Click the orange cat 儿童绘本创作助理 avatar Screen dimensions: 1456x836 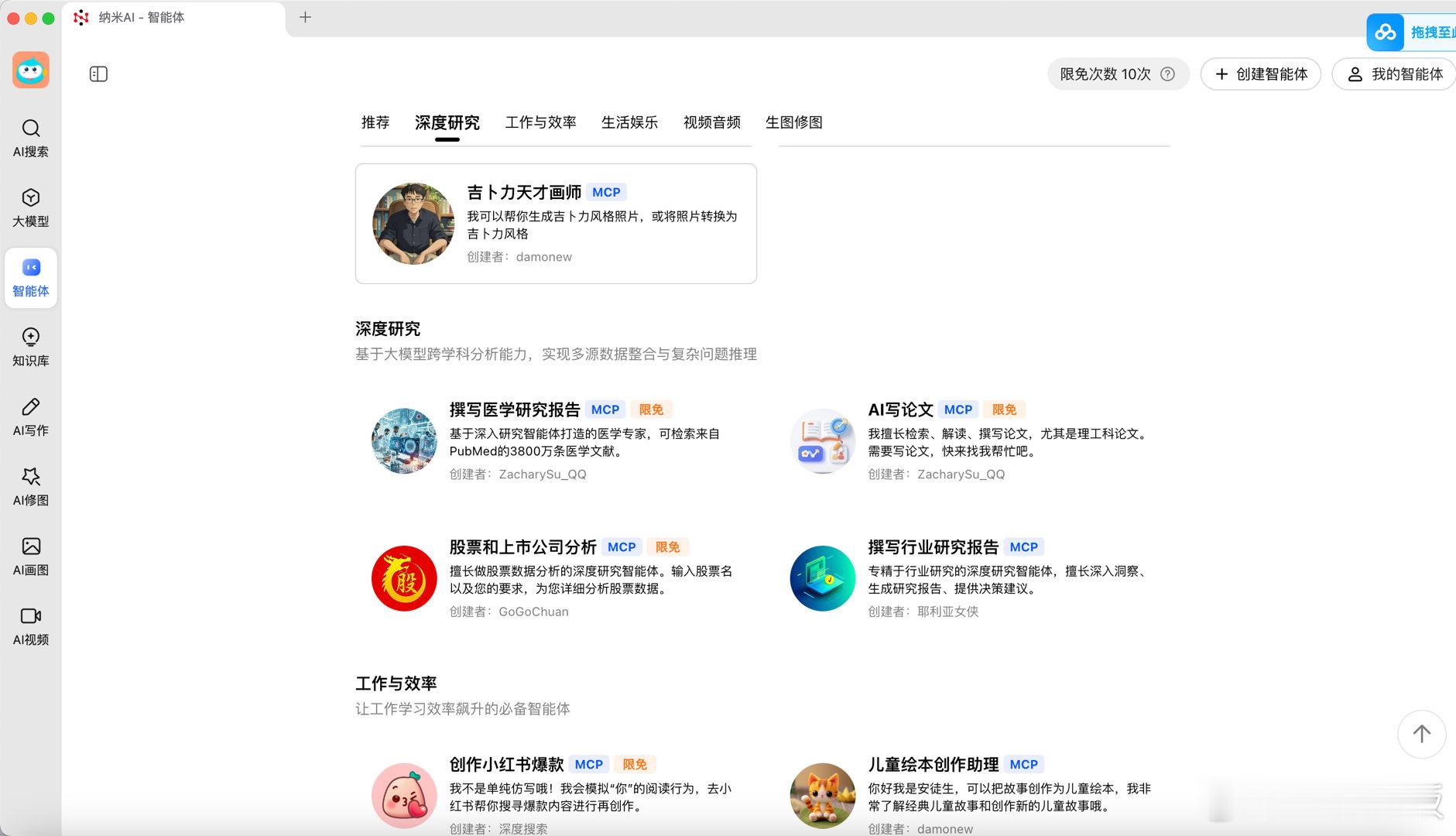coord(823,796)
